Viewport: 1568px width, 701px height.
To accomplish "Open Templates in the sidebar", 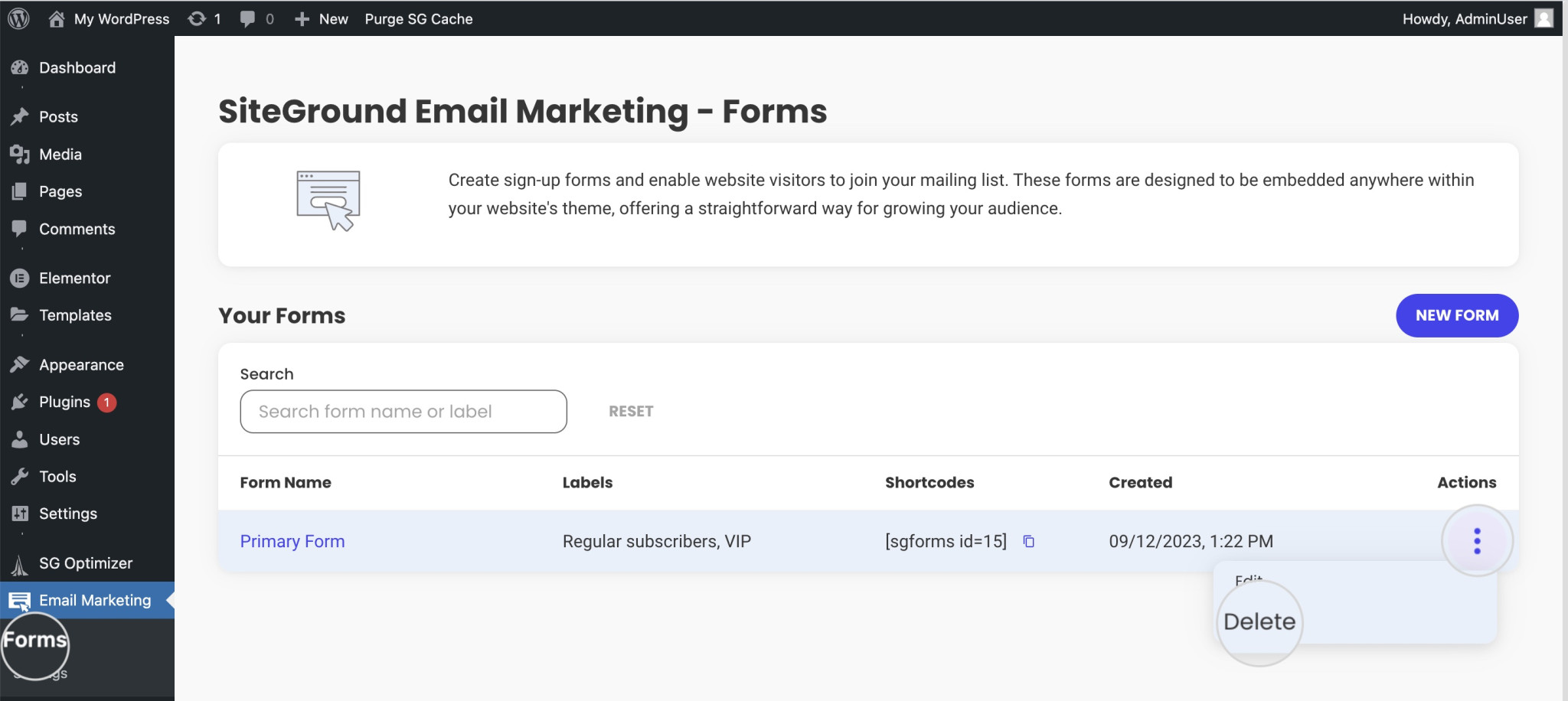I will (75, 315).
